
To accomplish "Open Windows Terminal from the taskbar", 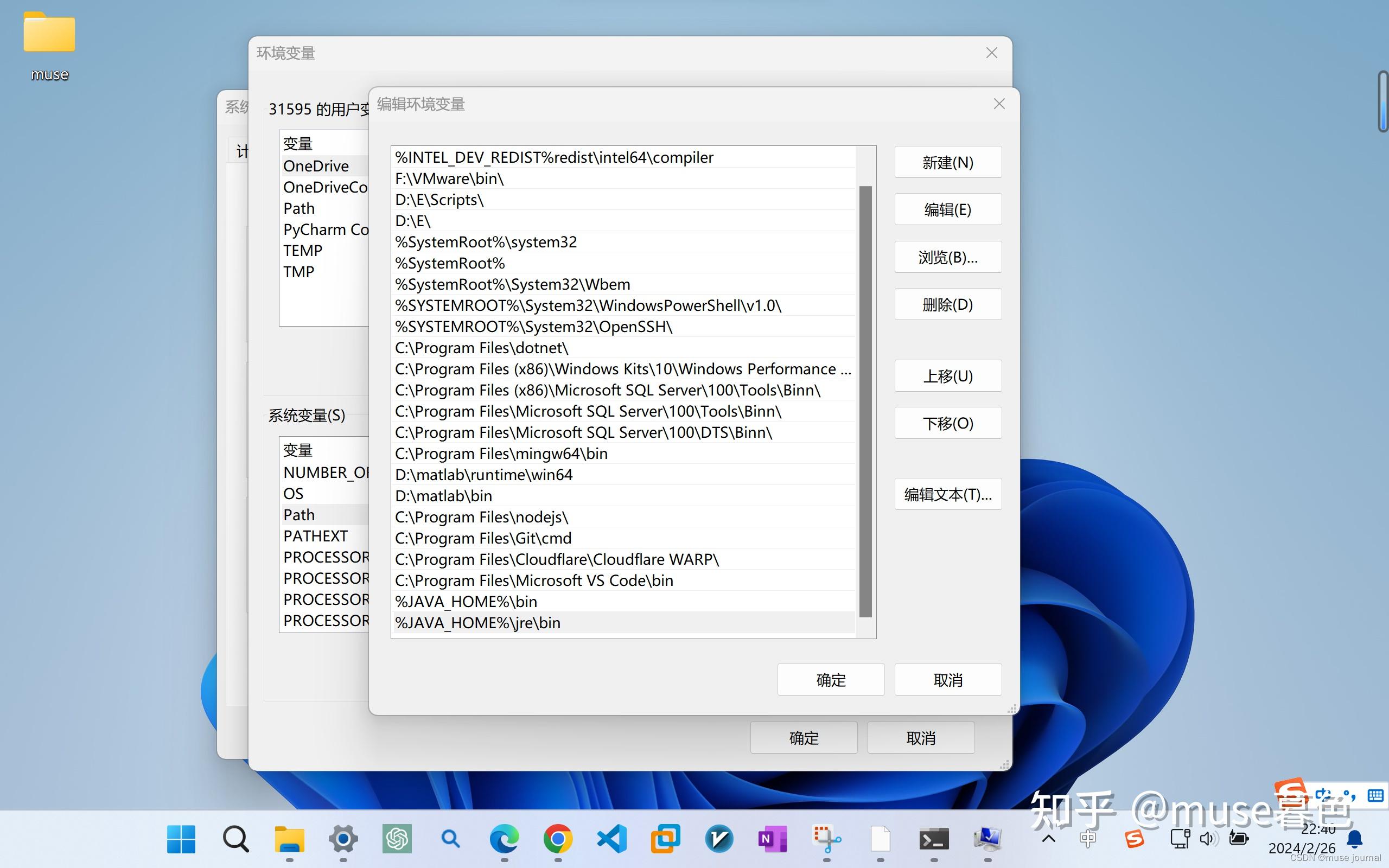I will pyautogui.click(x=933, y=839).
